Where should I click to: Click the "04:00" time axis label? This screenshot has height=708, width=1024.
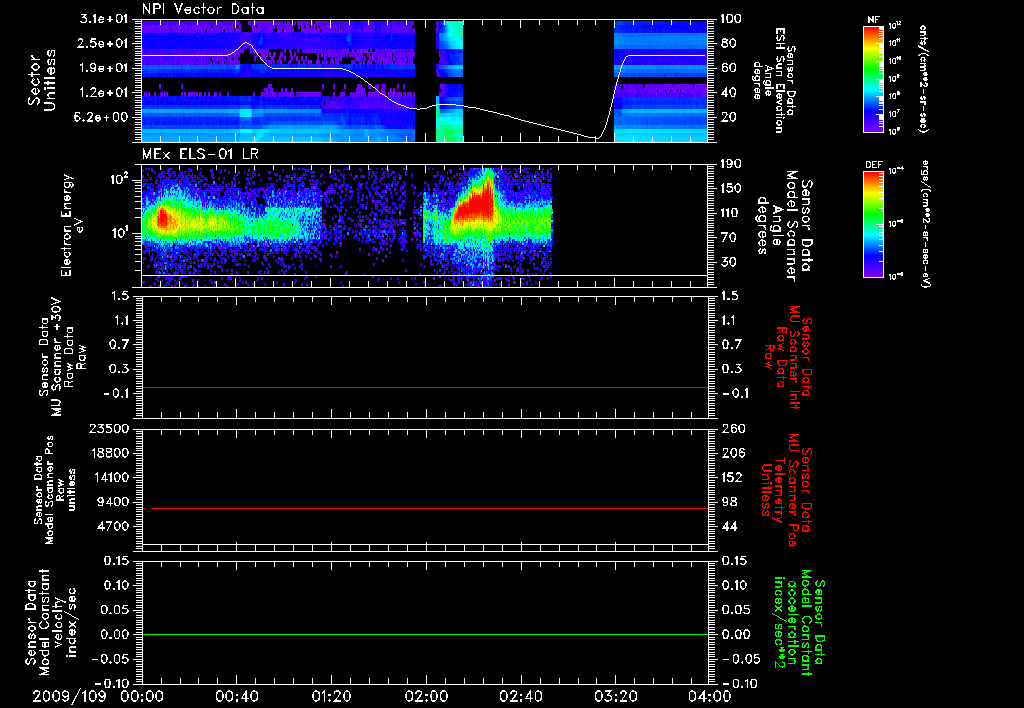click(x=709, y=696)
